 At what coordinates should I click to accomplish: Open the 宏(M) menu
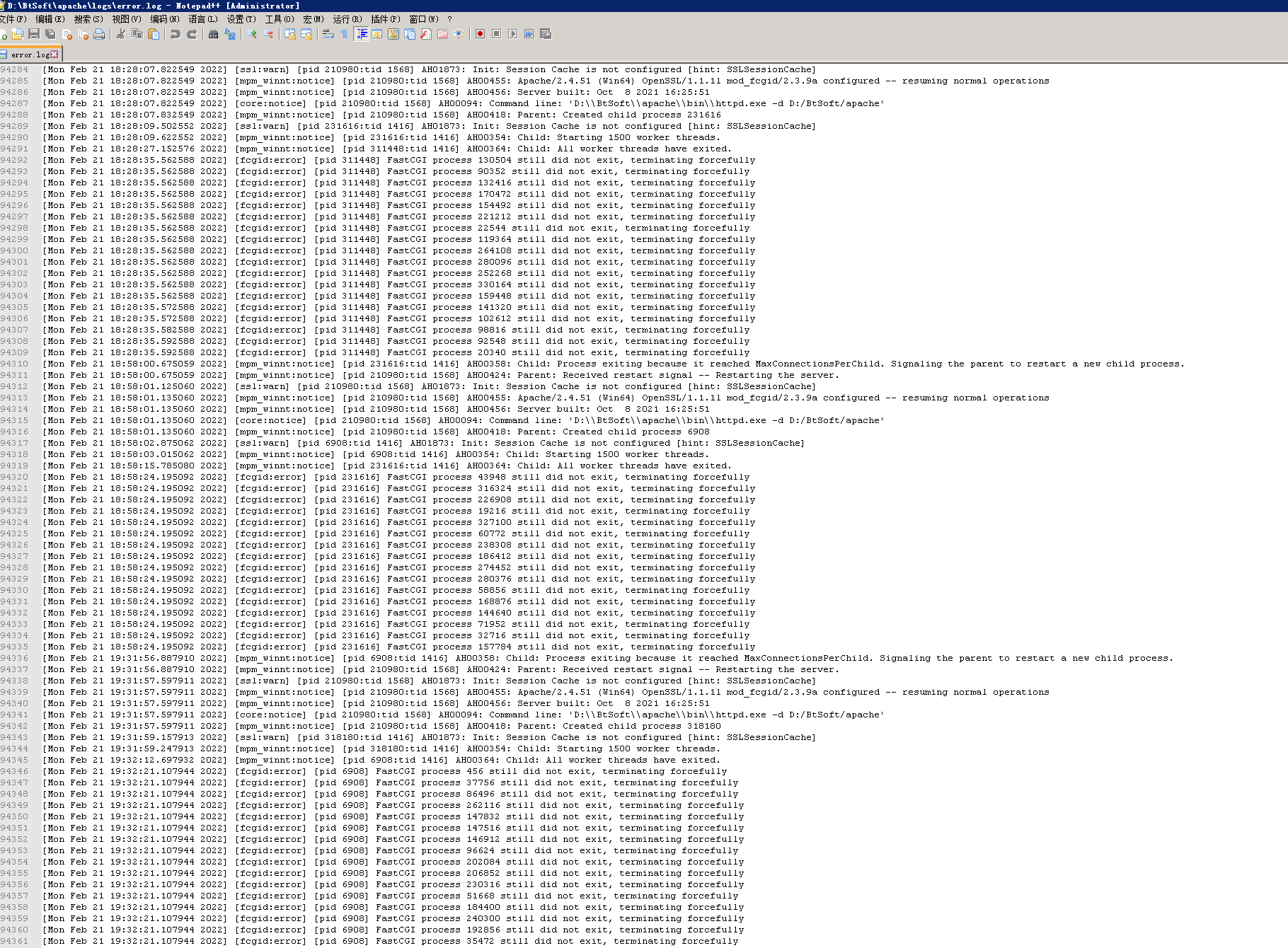pyautogui.click(x=313, y=19)
